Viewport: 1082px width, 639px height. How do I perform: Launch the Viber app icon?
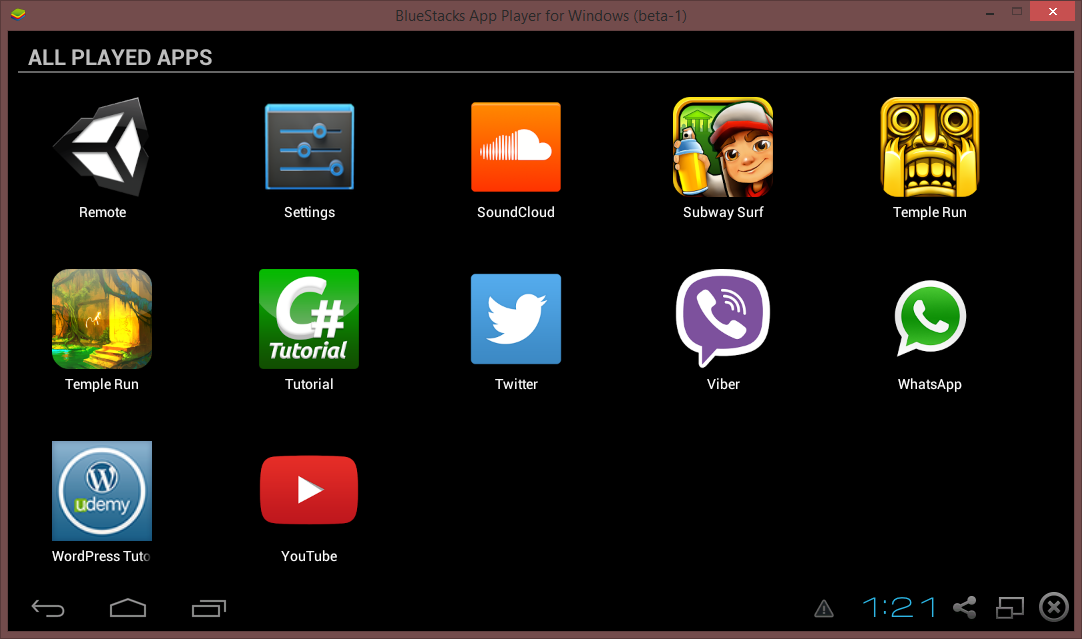click(x=722, y=317)
